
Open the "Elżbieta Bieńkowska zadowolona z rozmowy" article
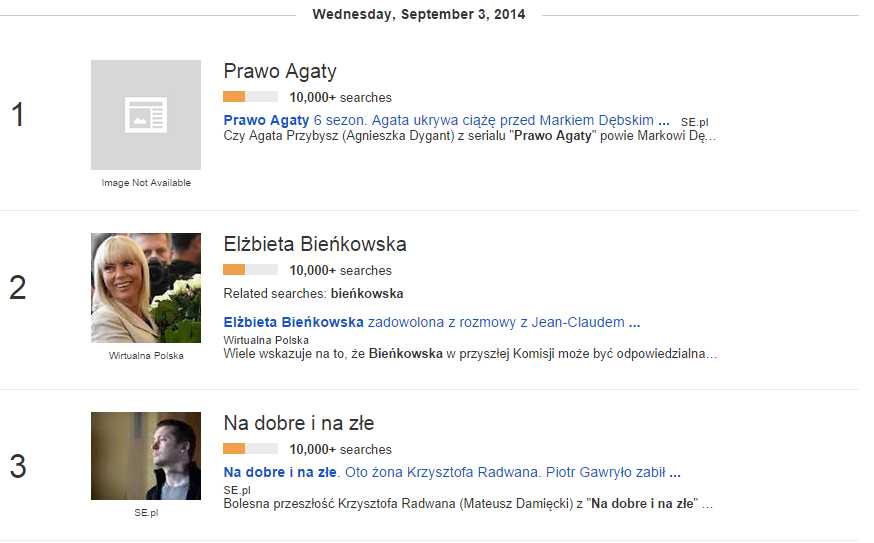[x=431, y=322]
